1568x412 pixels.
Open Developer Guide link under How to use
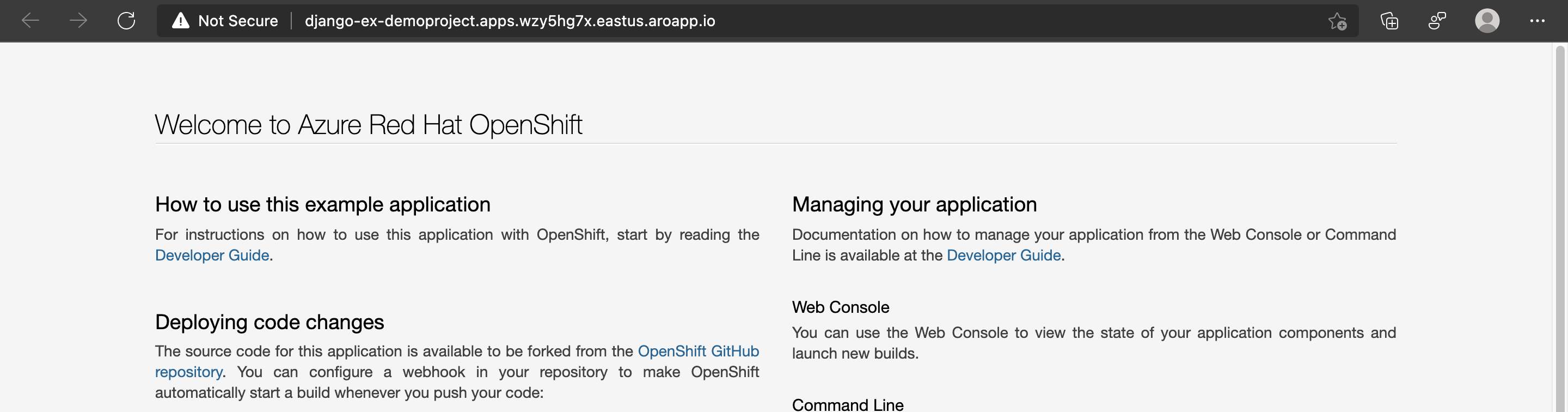tap(212, 256)
